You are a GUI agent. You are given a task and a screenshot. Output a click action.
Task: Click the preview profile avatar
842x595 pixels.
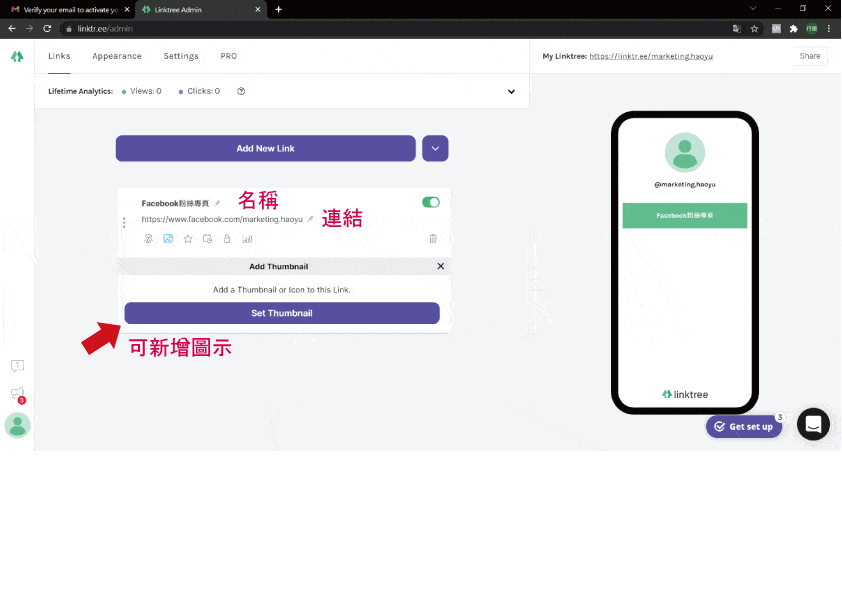(685, 153)
